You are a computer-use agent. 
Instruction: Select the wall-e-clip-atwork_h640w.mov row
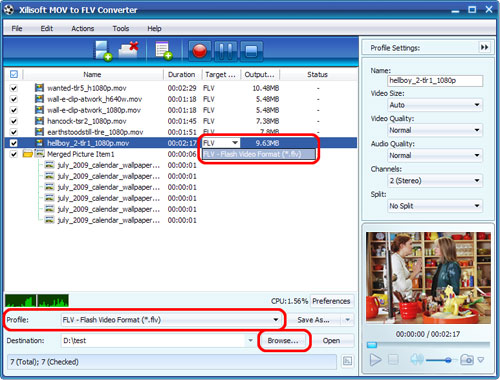click(180, 99)
